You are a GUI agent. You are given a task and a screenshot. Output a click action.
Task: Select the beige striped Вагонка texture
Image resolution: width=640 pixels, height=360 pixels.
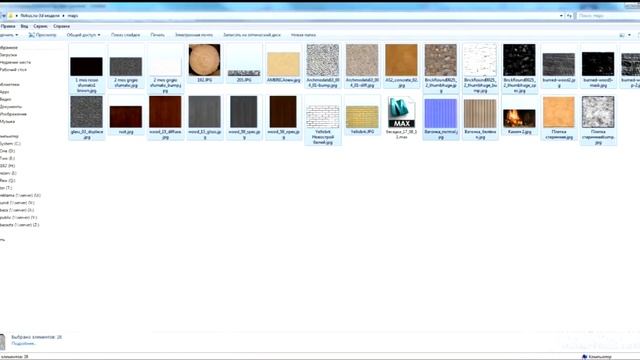tap(480, 113)
